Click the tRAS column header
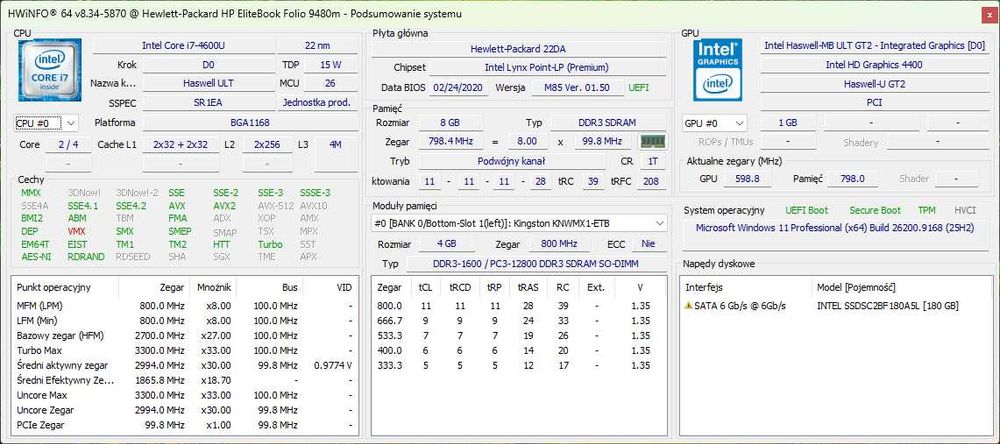The image size is (1000, 444). coord(528,288)
